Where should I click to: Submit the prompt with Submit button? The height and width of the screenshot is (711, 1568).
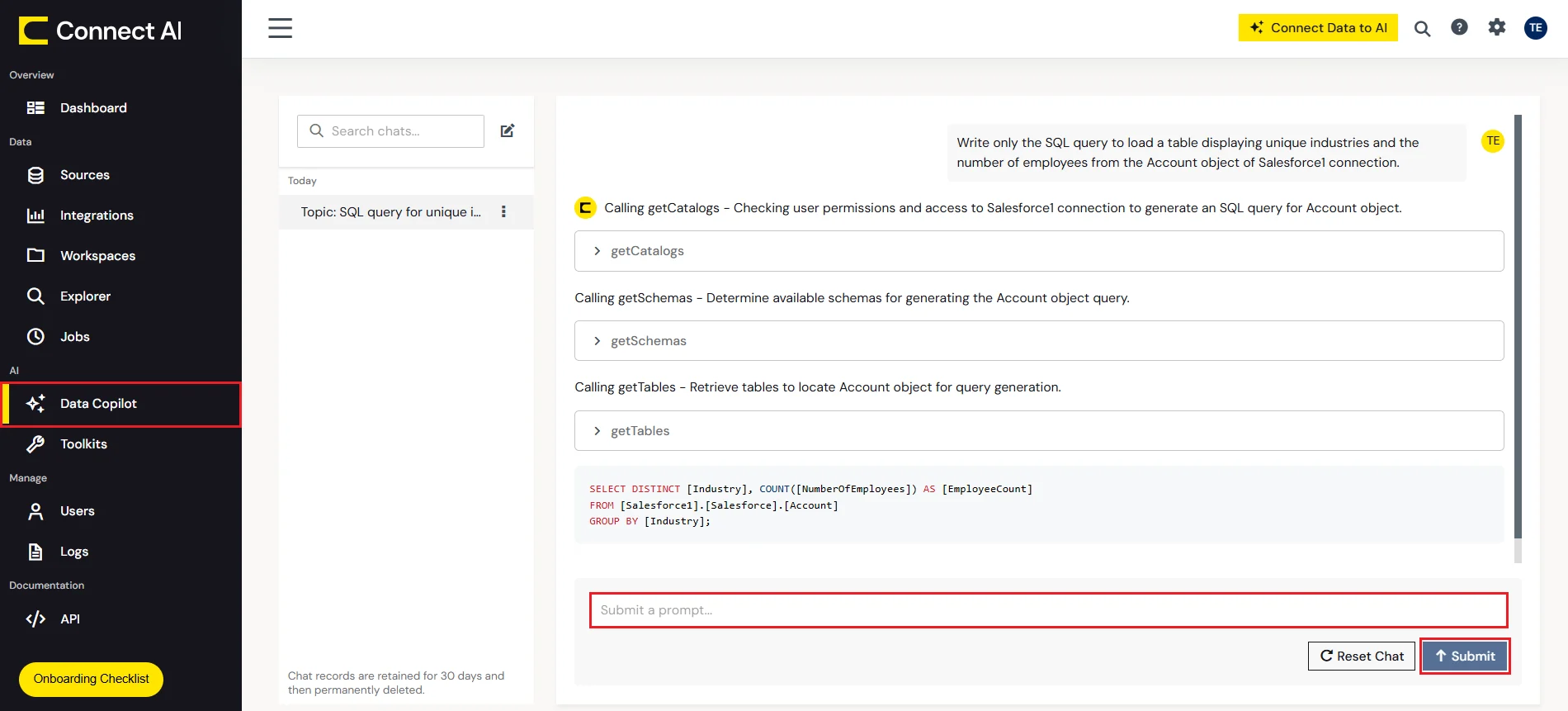click(x=1465, y=656)
